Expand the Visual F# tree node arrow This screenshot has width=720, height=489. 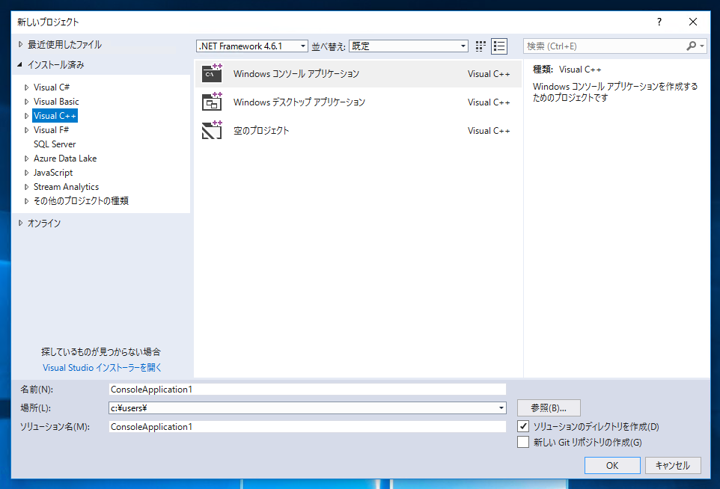[x=27, y=130]
